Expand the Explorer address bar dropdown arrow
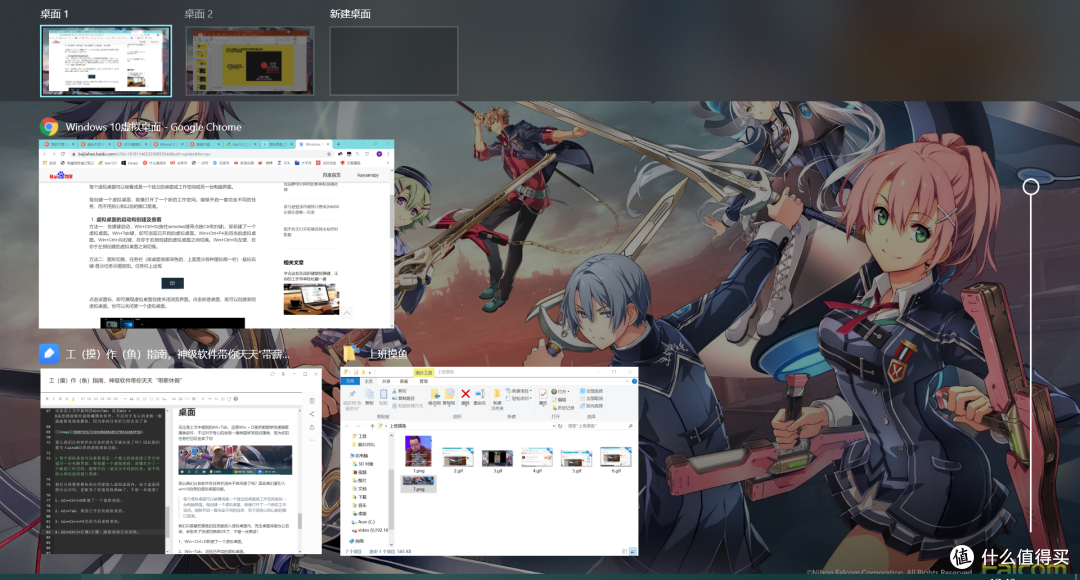 554,426
